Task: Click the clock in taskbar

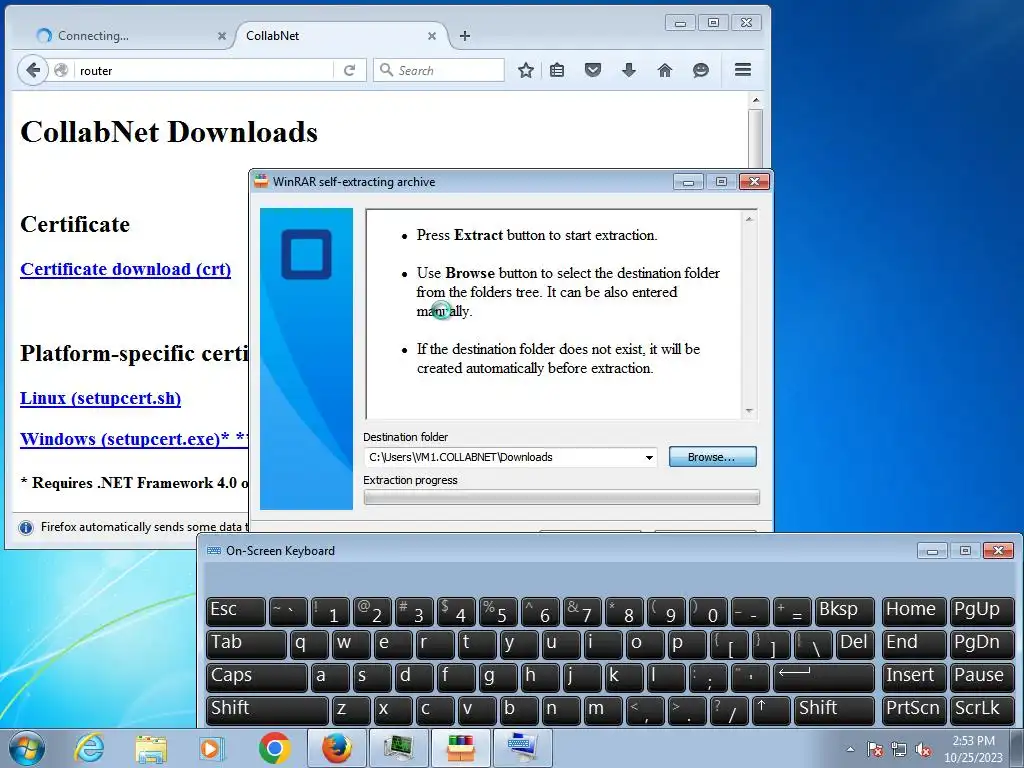Action: click(973, 749)
